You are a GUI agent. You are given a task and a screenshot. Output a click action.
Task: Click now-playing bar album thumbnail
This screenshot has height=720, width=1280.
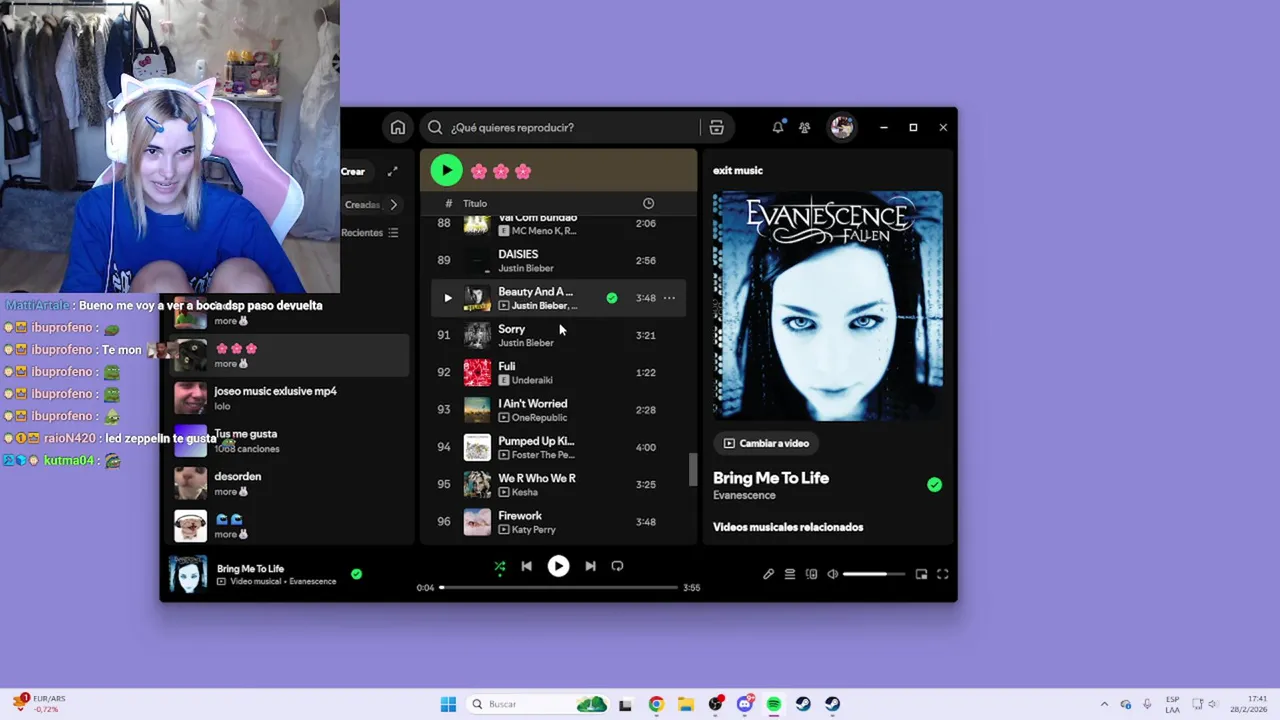188,574
